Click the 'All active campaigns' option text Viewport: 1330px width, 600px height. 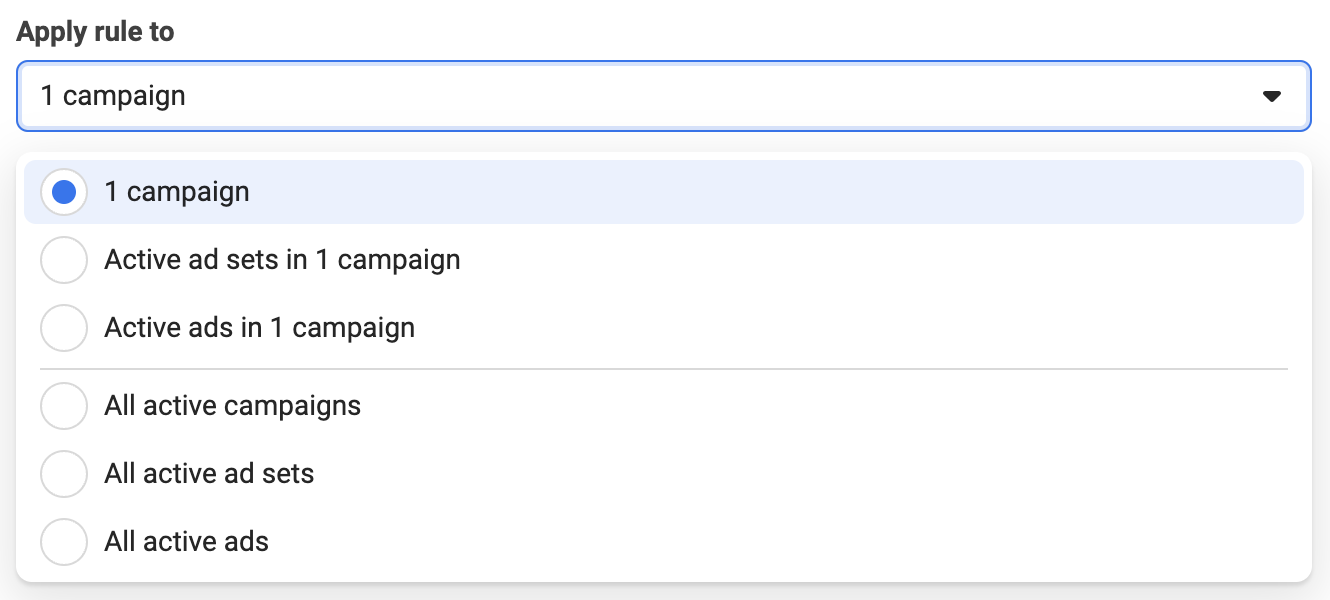click(x=232, y=406)
